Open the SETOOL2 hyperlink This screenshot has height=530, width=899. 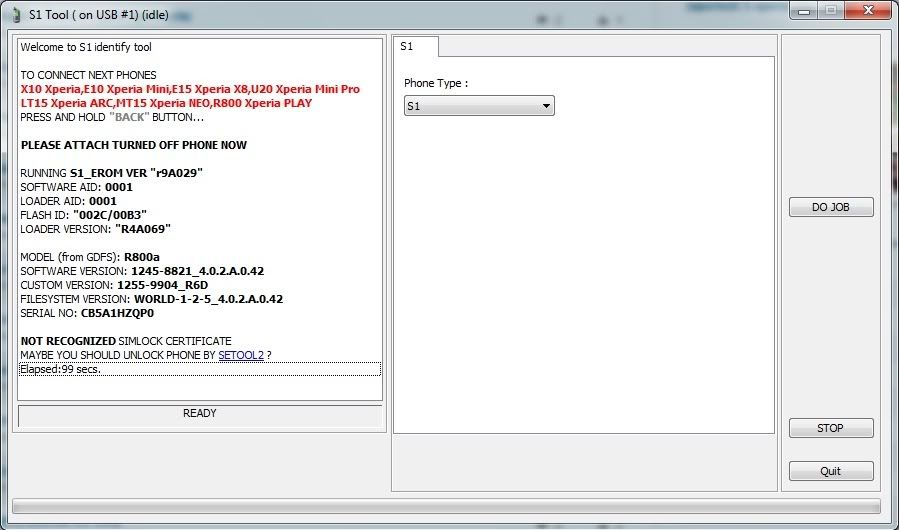241,355
